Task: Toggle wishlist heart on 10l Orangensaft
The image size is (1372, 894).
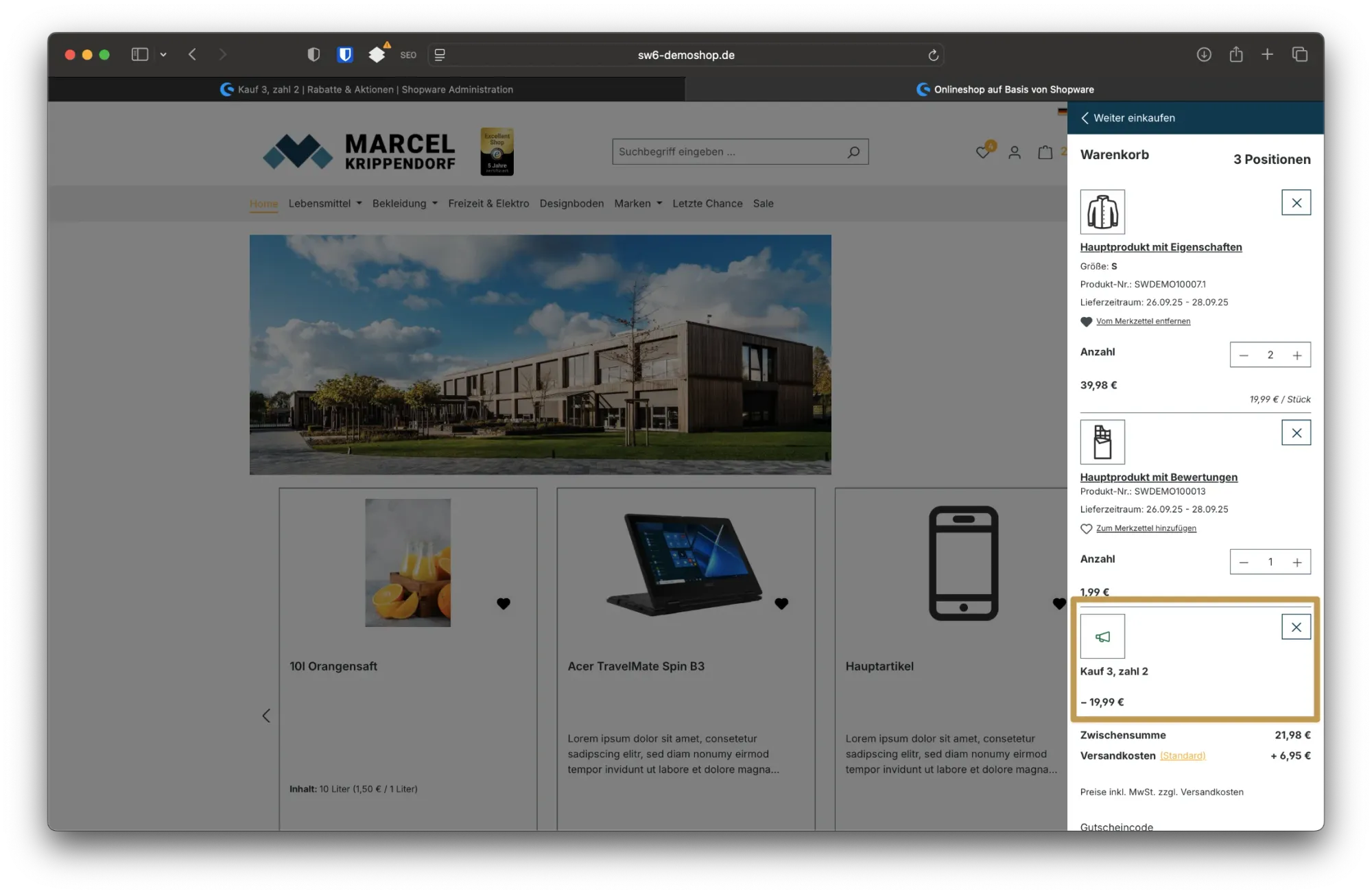Action: (504, 604)
